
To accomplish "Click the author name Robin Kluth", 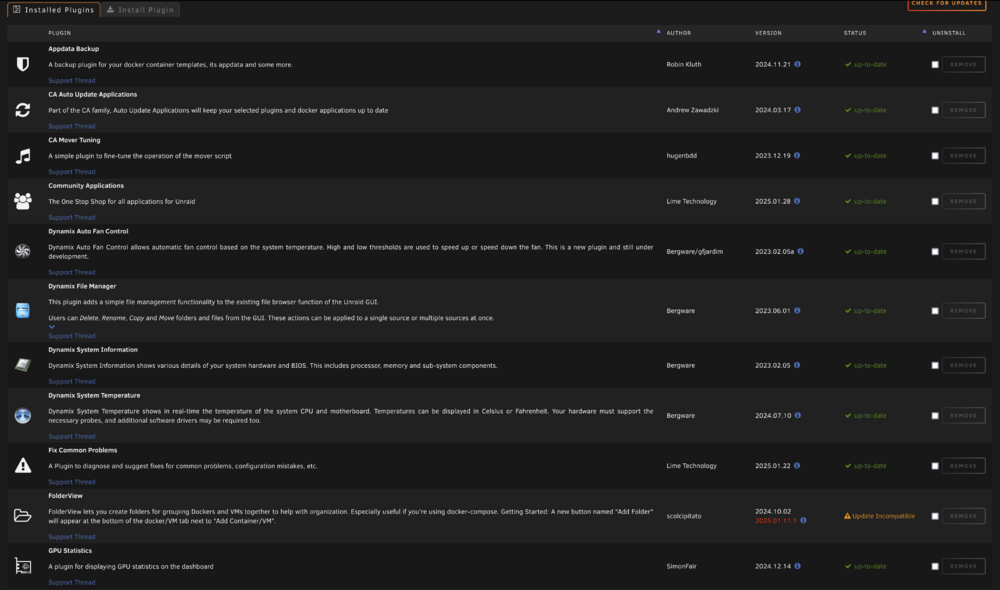I will [x=684, y=64].
